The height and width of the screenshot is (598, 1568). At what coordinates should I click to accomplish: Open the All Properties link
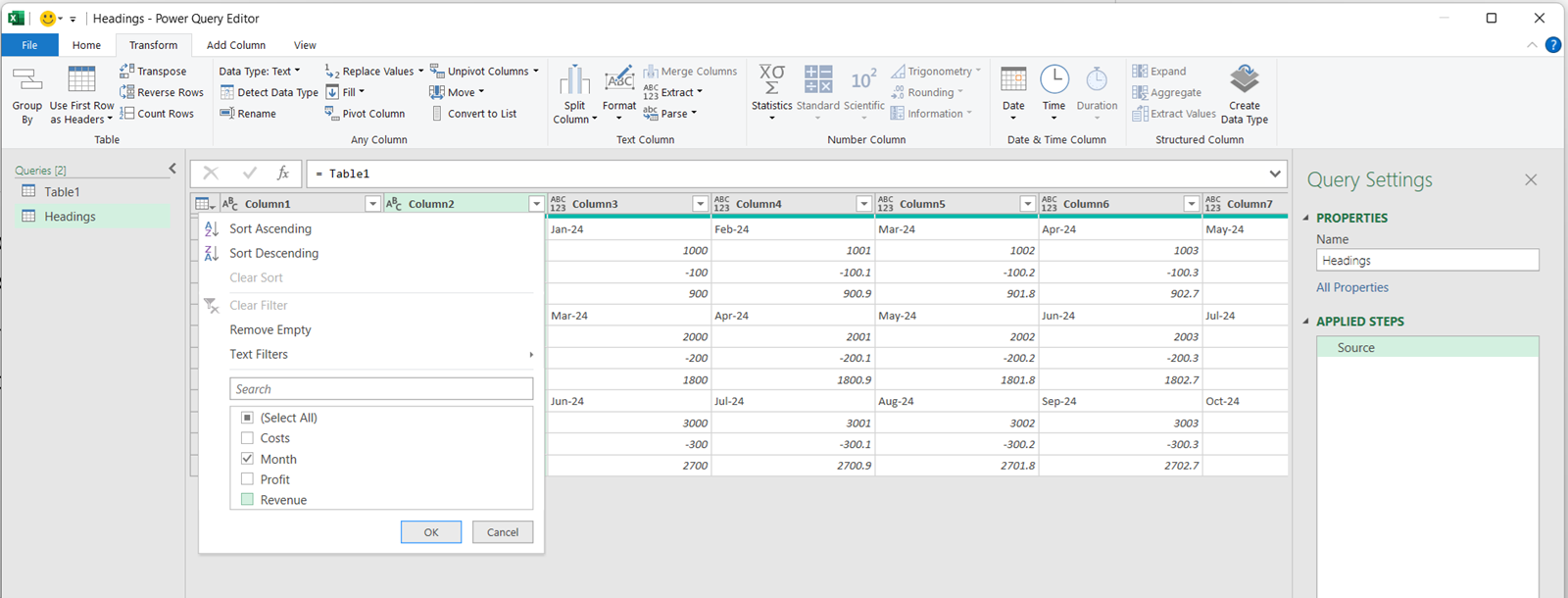coord(1351,287)
